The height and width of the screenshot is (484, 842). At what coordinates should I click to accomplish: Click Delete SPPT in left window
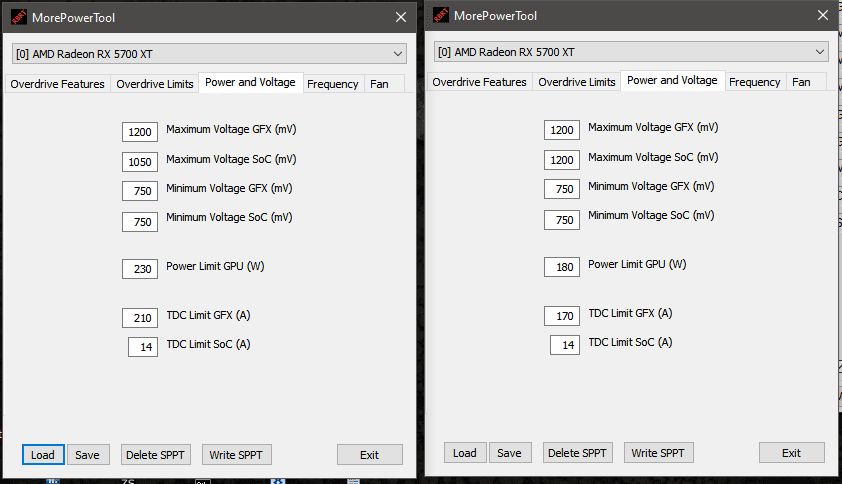tap(155, 454)
